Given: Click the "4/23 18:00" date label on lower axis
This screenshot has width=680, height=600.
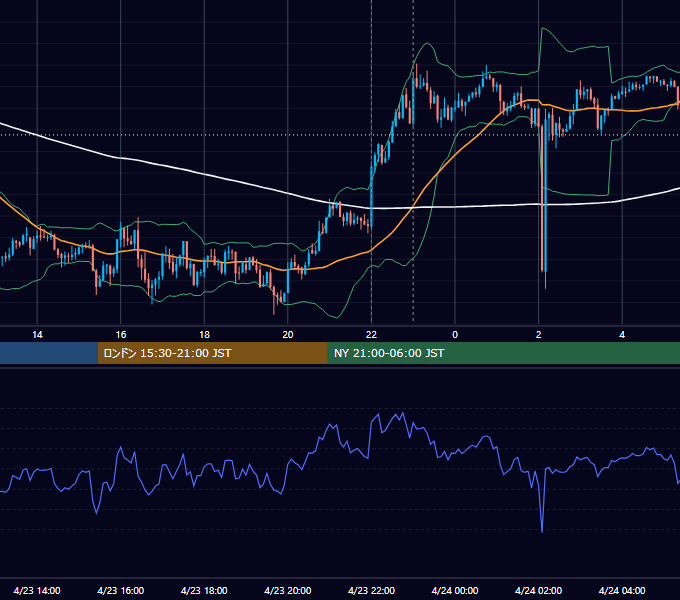Looking at the screenshot, I should click(204, 590).
